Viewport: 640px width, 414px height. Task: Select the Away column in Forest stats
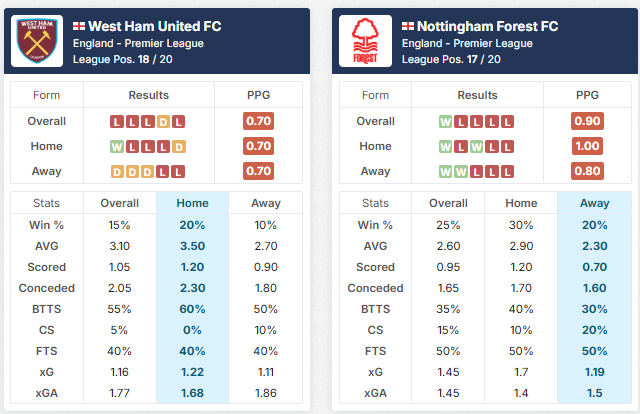(594, 203)
